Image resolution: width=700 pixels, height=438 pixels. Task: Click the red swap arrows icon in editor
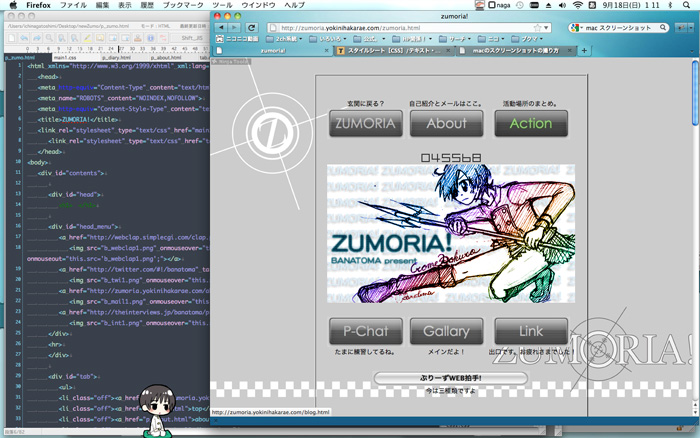163,38
